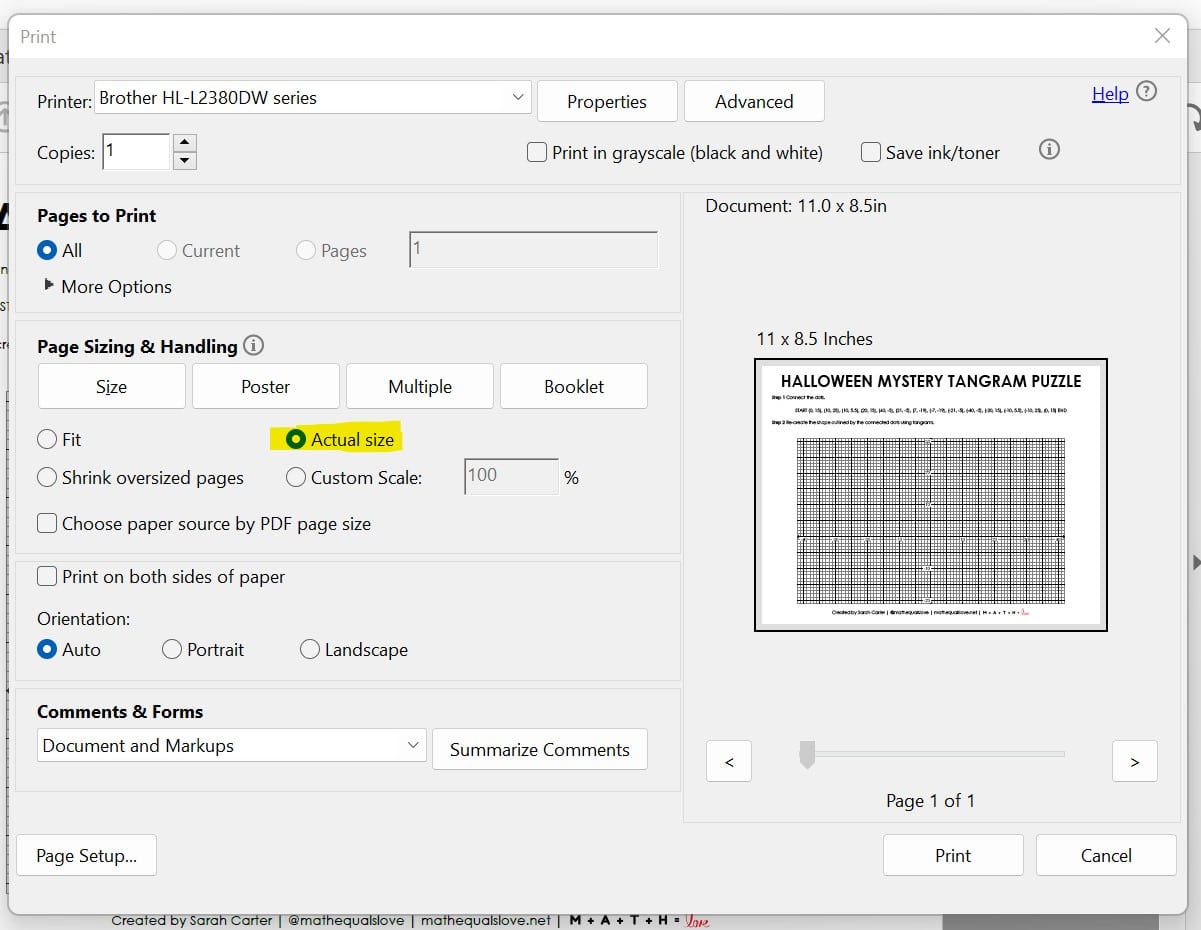The image size is (1201, 930).
Task: Click the Help question mark icon
Action: click(x=1147, y=92)
